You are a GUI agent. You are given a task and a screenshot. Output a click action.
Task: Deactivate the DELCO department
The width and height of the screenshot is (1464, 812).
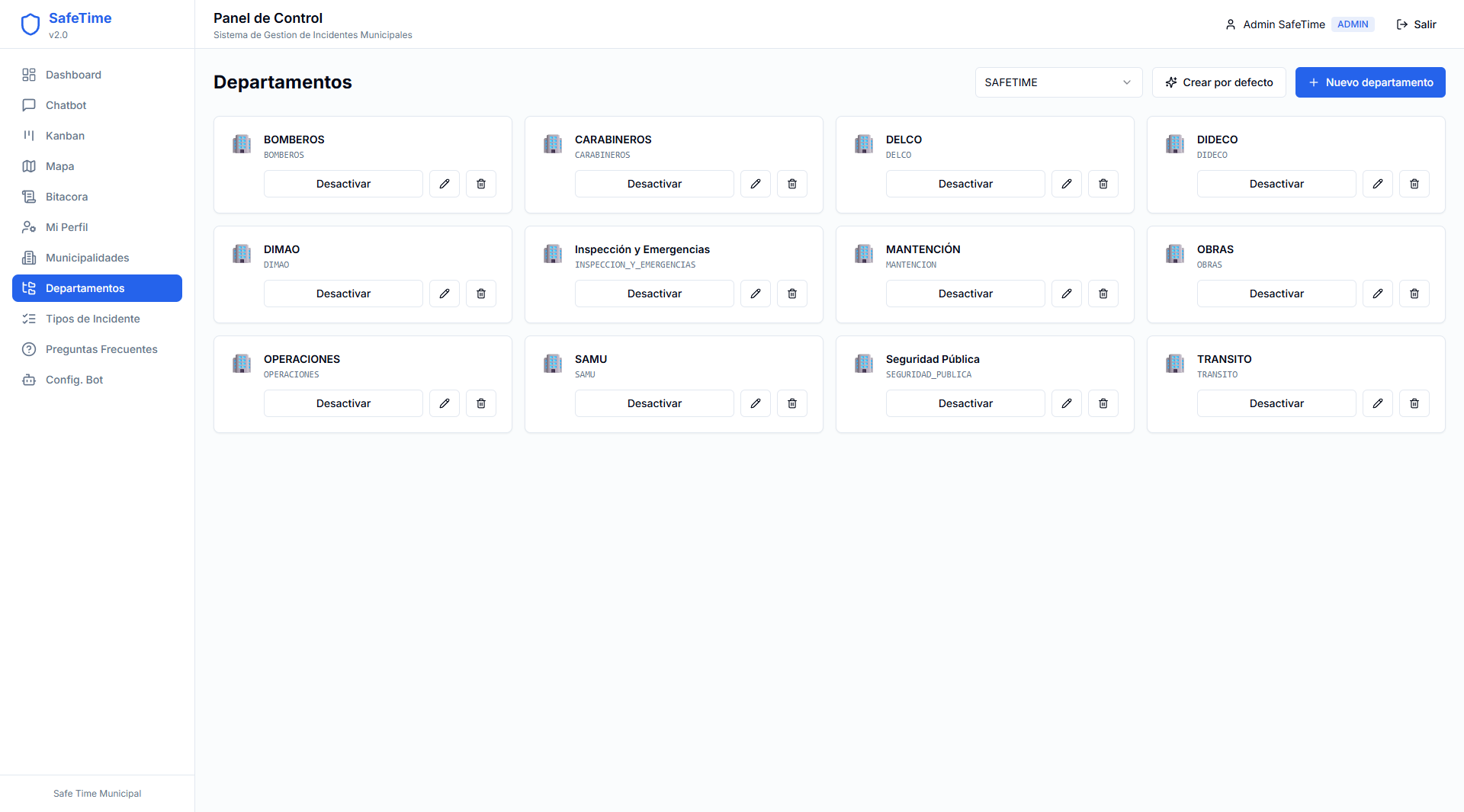coord(965,184)
